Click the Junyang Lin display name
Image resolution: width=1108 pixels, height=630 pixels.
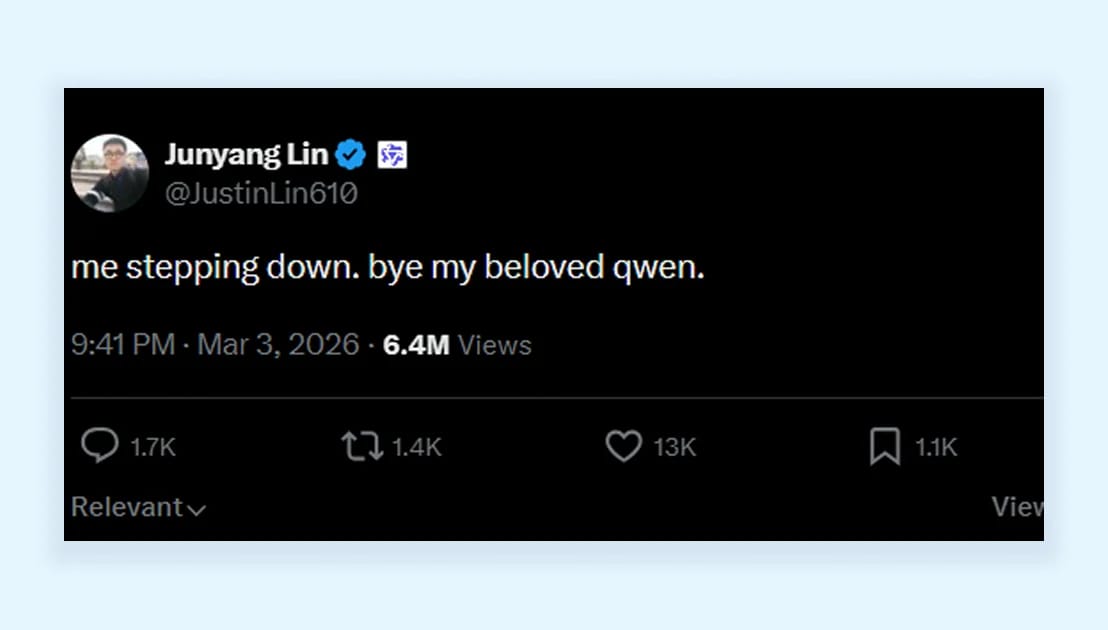(x=246, y=155)
